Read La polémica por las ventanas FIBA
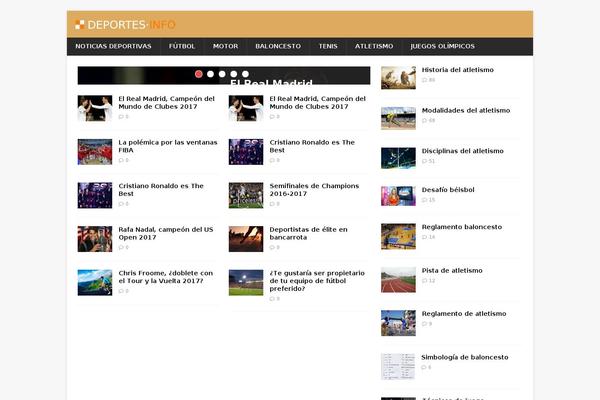The width and height of the screenshot is (600, 400). [168, 146]
